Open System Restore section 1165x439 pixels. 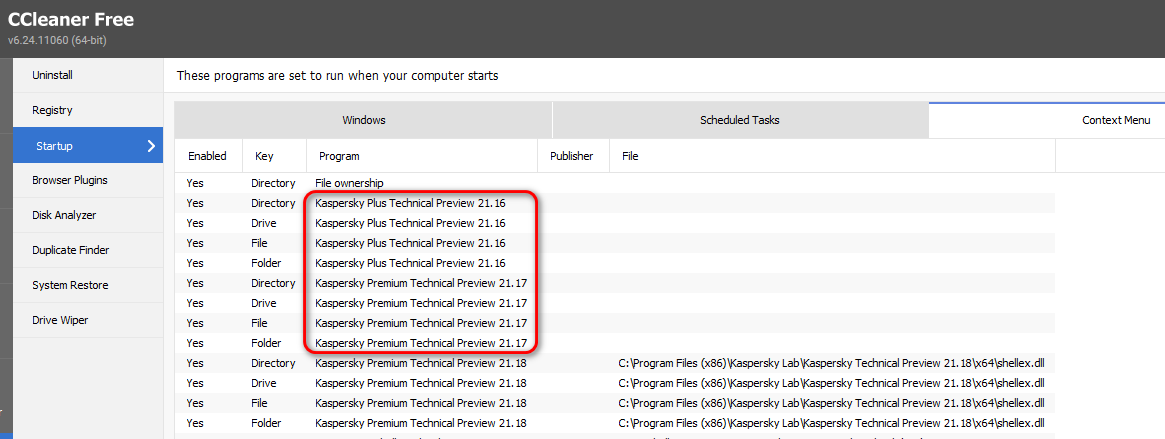tap(88, 285)
